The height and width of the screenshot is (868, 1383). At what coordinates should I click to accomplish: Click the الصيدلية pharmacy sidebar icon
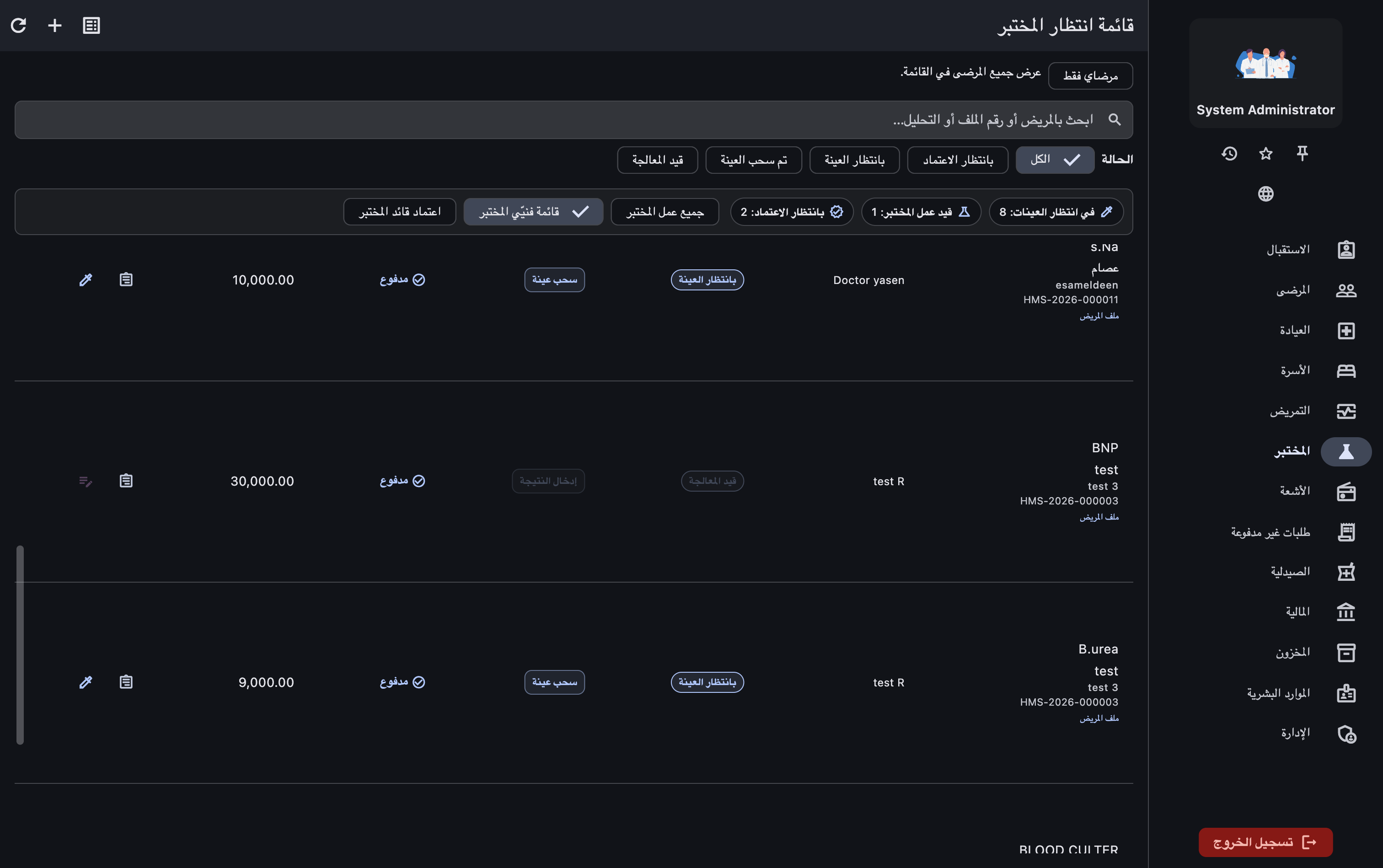point(1345,572)
